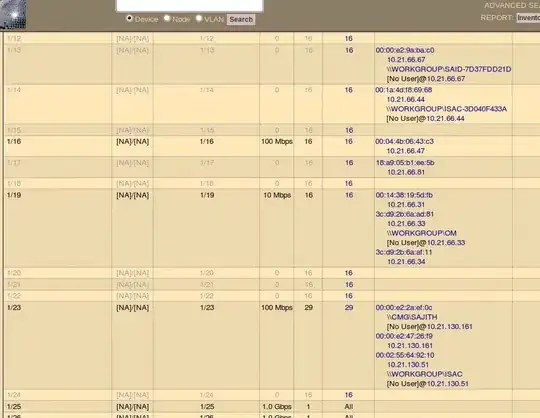Click [NA]/[NA] cell in row 1/16
This screenshot has width=540, height=418.
(133, 142)
